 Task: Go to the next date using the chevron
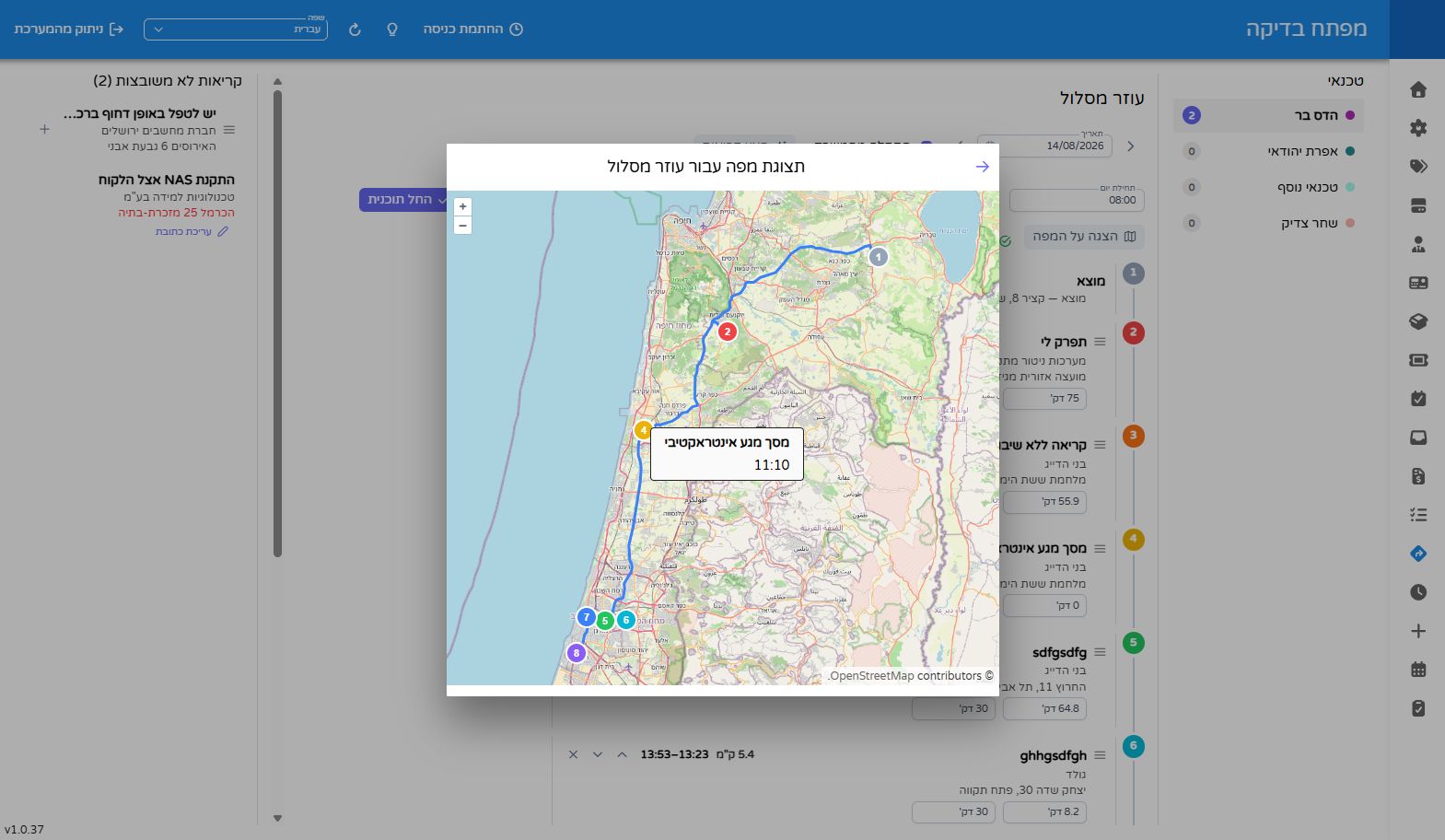(x=1131, y=146)
